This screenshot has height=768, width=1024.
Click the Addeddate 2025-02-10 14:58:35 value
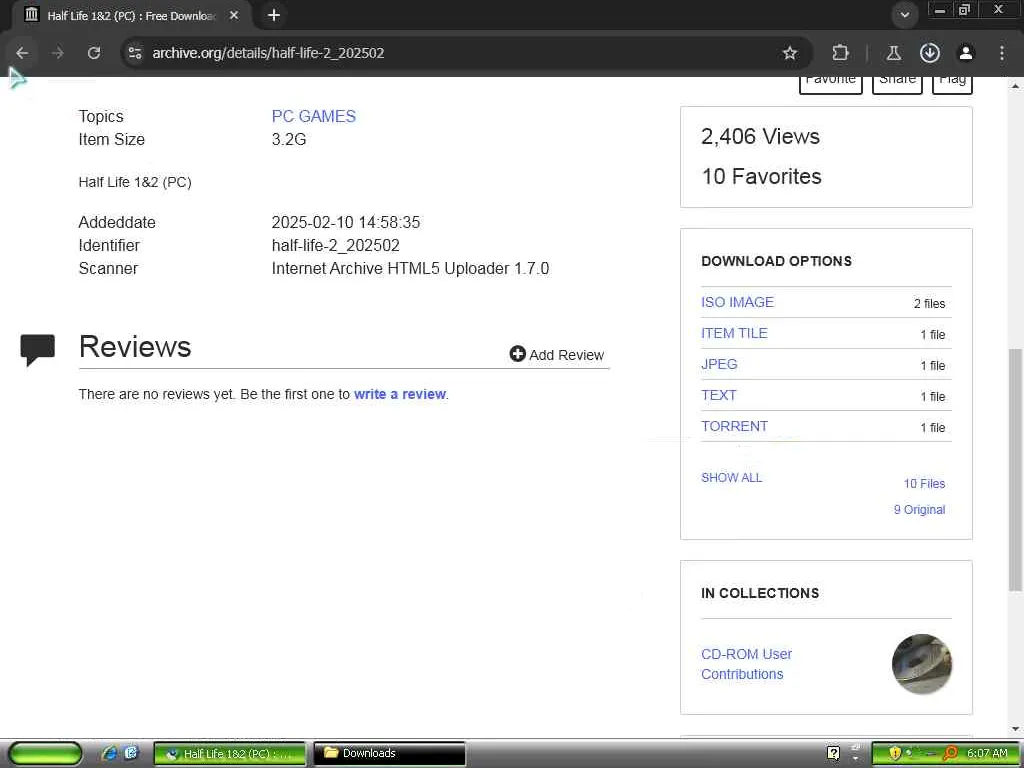pos(345,222)
